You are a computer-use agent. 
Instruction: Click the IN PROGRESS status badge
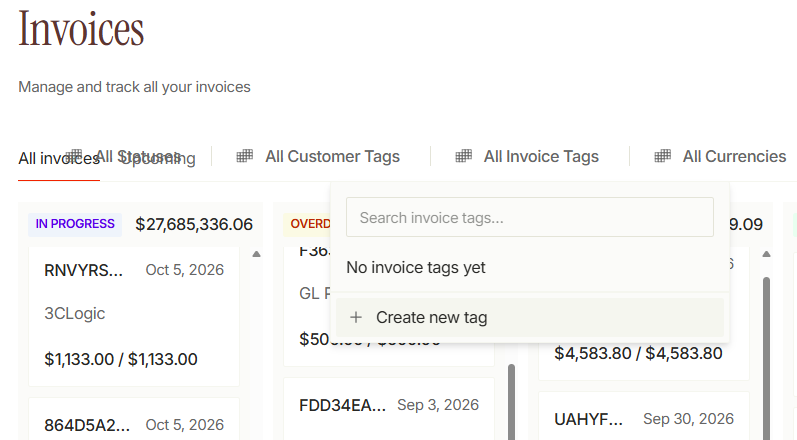pyautogui.click(x=75, y=224)
